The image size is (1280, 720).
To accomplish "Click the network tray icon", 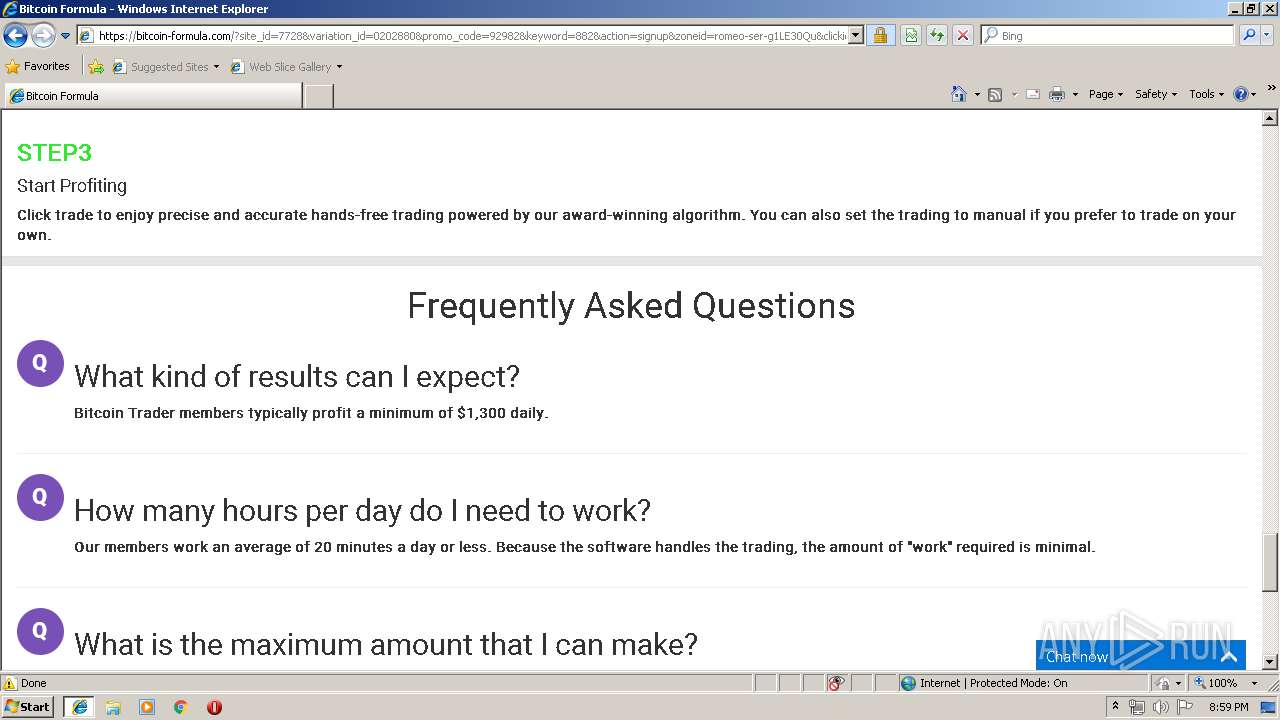I will click(1137, 707).
